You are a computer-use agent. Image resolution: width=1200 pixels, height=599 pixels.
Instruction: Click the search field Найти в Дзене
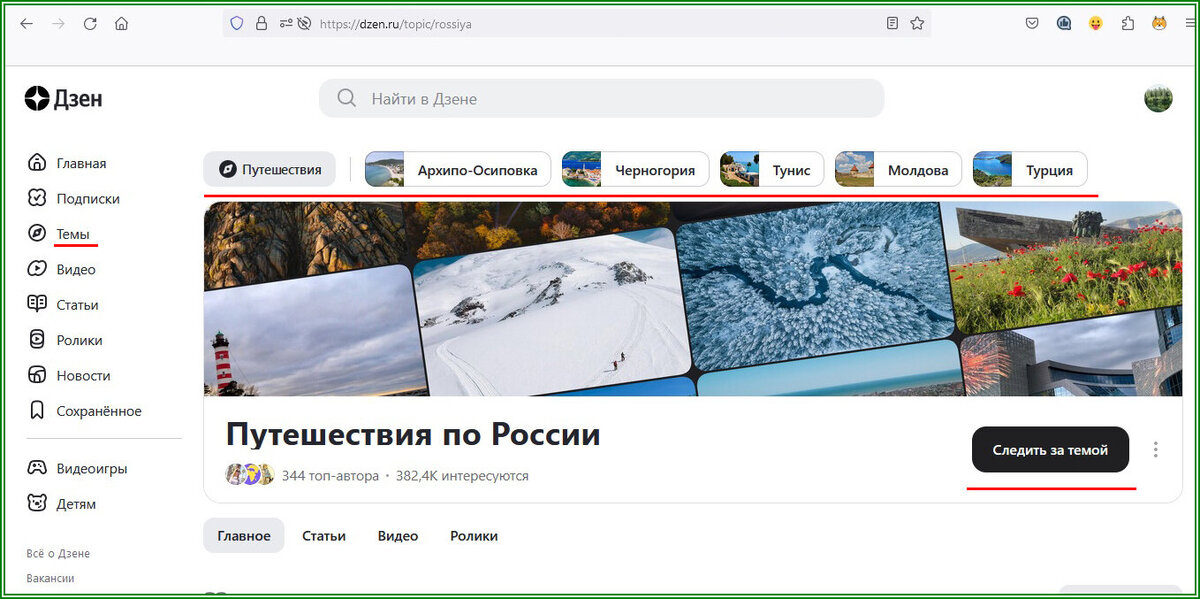pyautogui.click(x=600, y=98)
